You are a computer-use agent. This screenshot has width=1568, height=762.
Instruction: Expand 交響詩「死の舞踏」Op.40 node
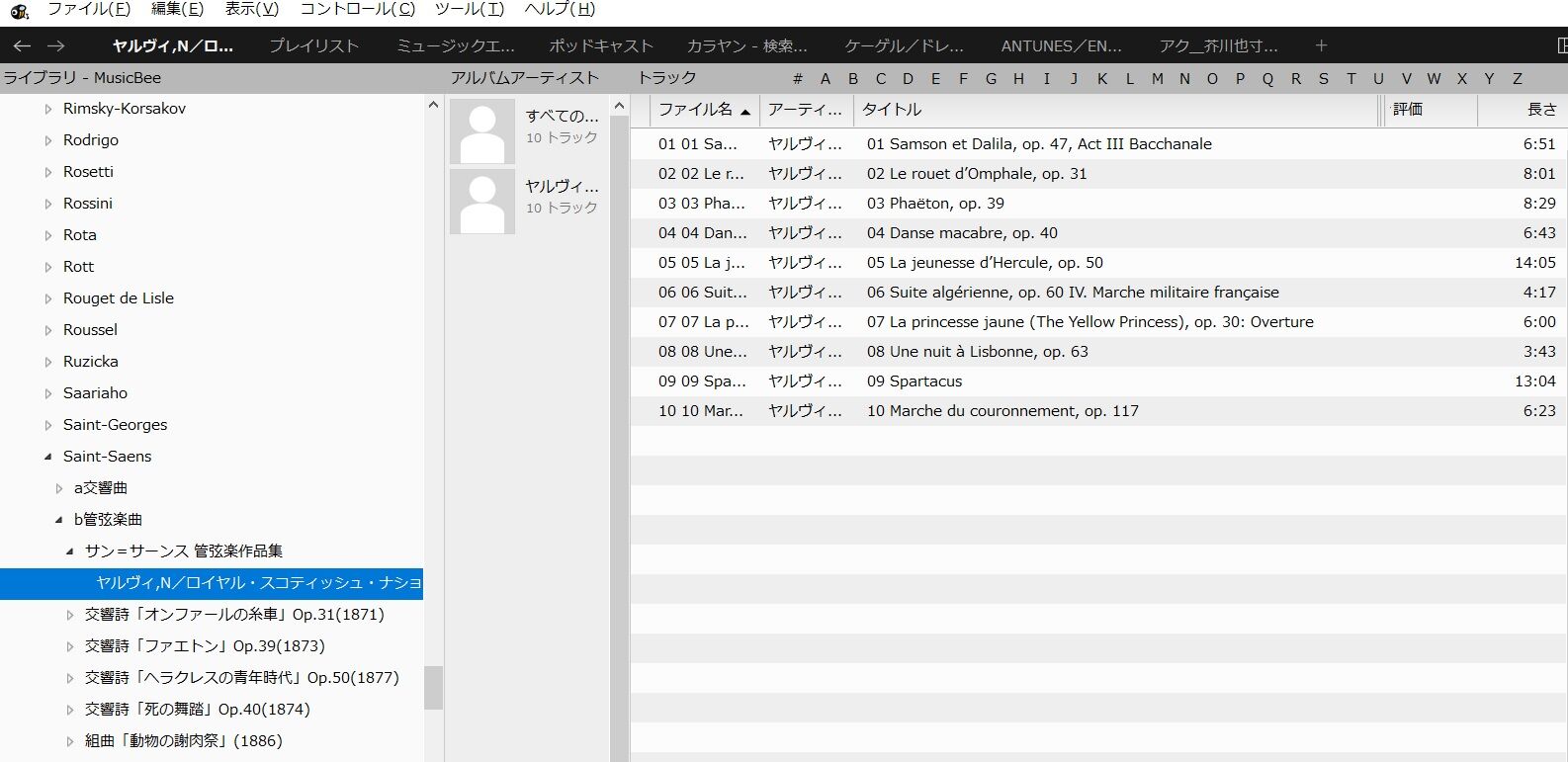(70, 710)
